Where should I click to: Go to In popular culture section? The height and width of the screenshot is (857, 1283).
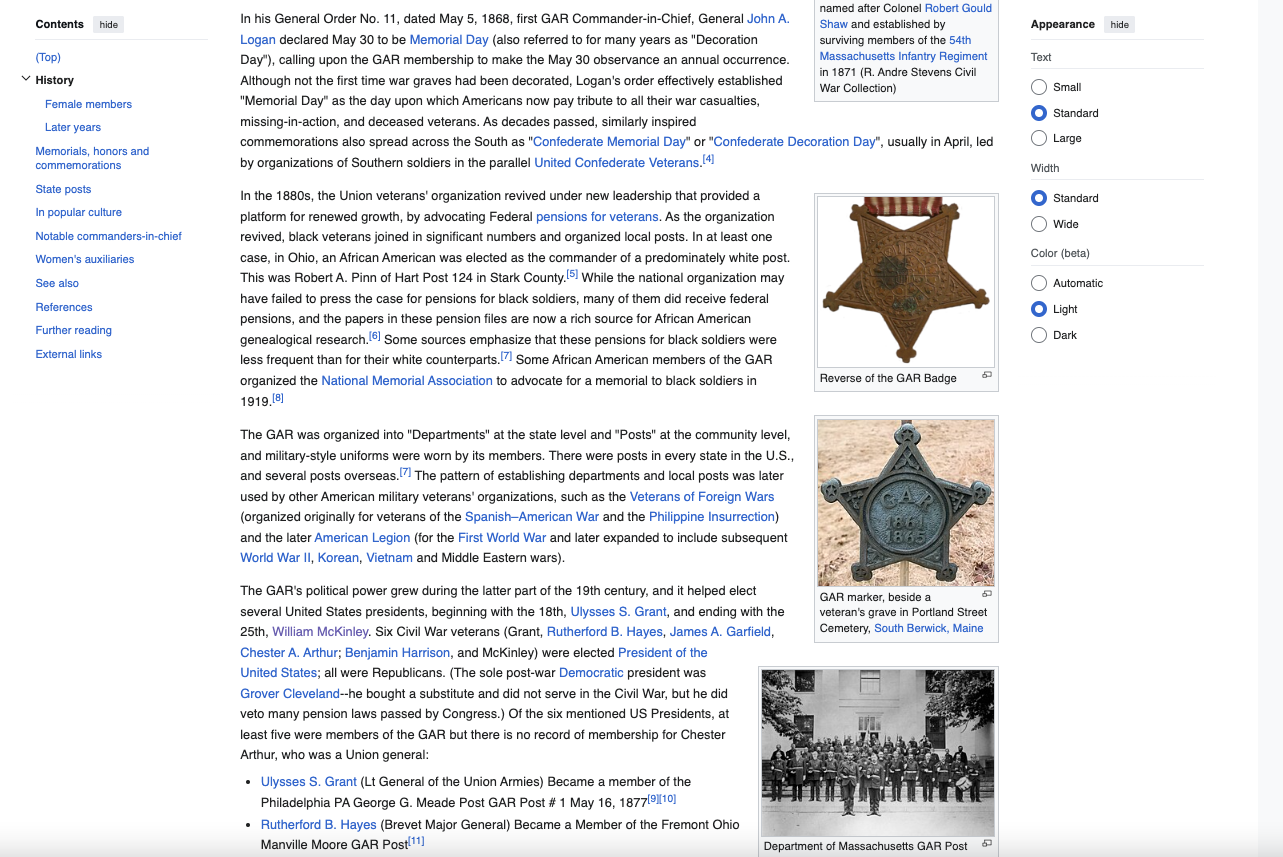79,212
